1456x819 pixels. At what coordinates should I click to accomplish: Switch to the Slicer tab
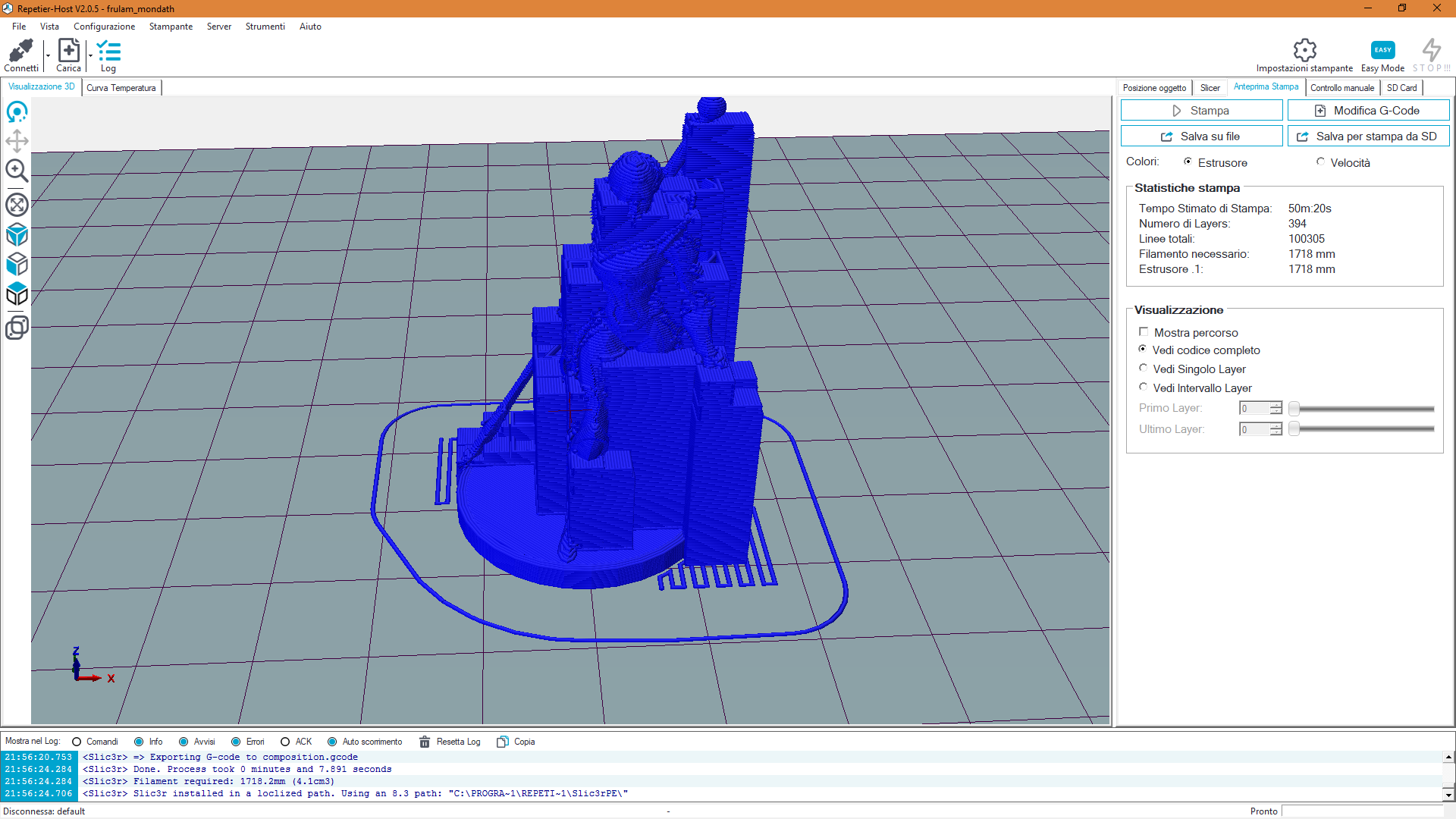1210,88
